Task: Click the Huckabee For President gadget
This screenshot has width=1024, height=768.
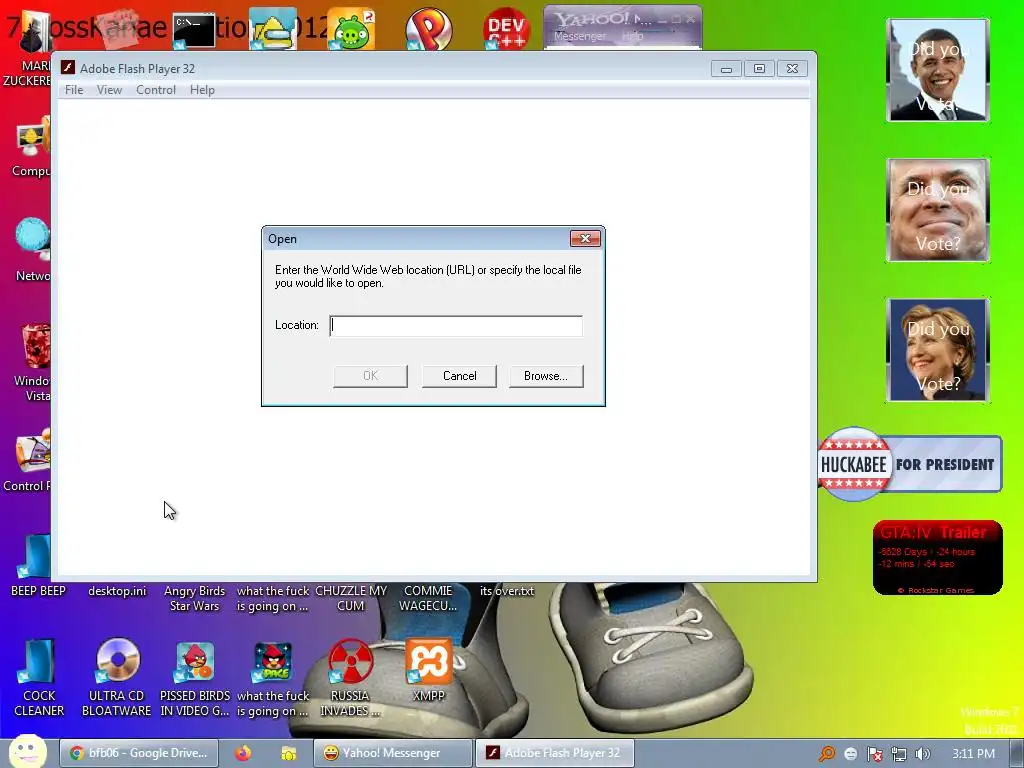Action: [x=910, y=464]
